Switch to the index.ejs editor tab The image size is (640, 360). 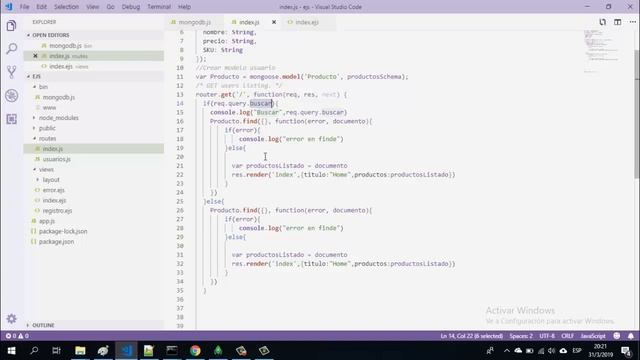[307, 22]
